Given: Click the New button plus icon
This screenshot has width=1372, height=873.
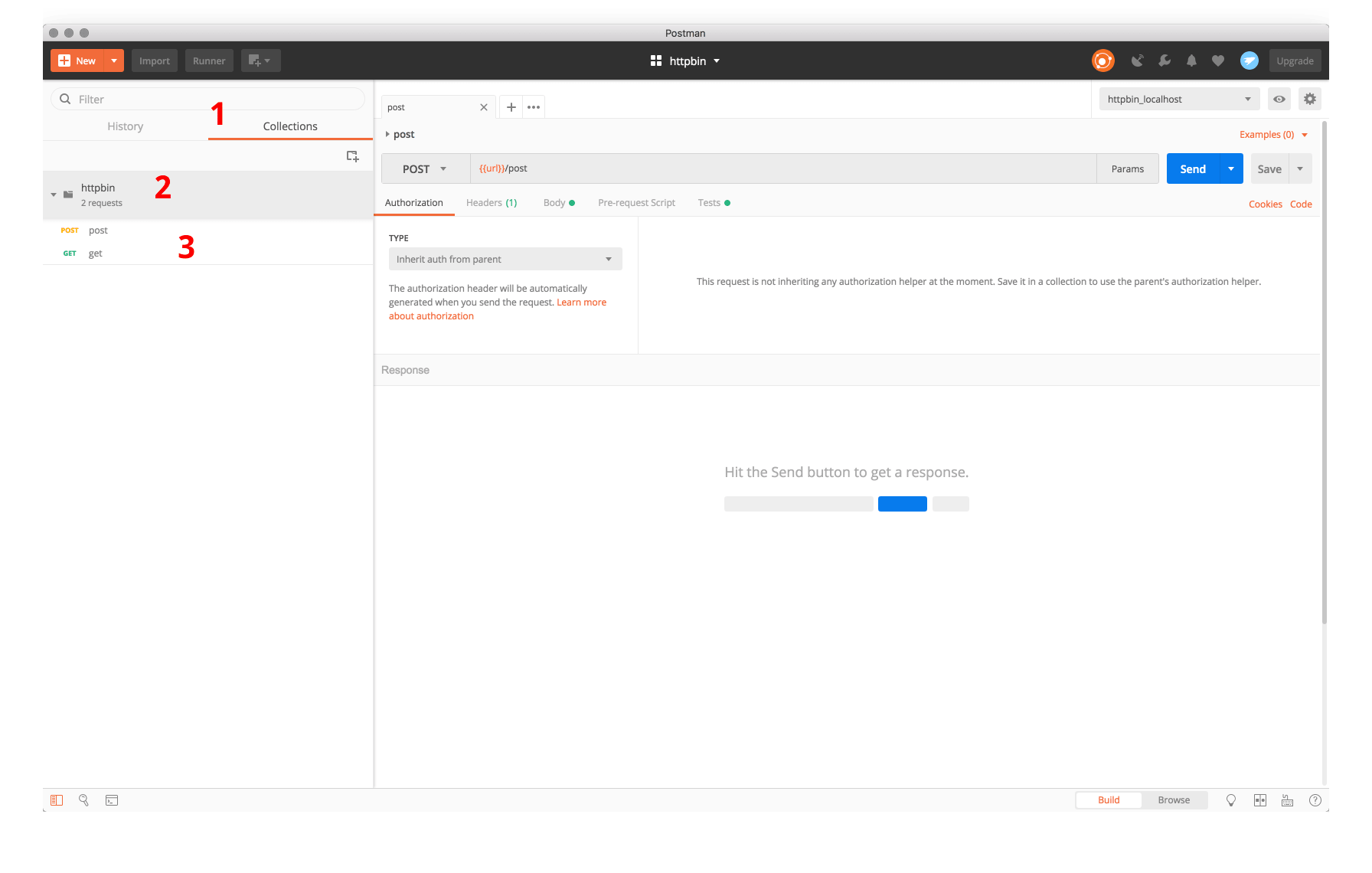Looking at the screenshot, I should (x=64, y=60).
